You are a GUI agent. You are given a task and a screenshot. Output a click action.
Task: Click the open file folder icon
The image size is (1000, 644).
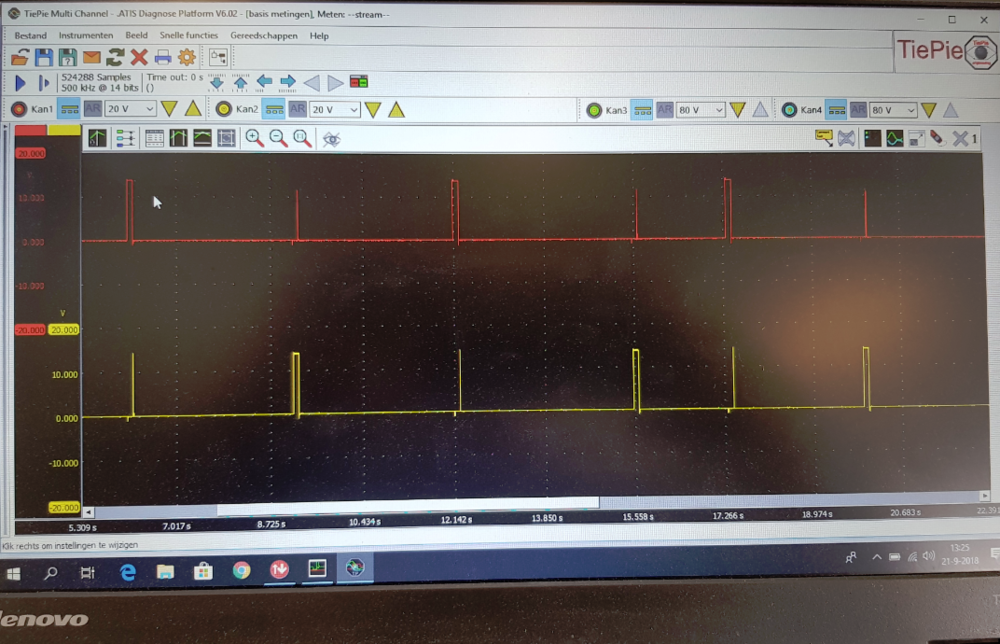20,57
